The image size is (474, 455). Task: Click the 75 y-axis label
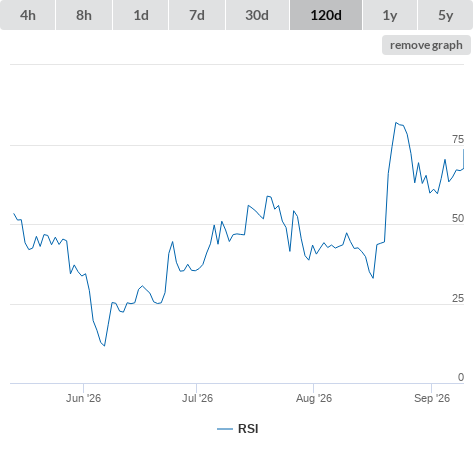458,139
